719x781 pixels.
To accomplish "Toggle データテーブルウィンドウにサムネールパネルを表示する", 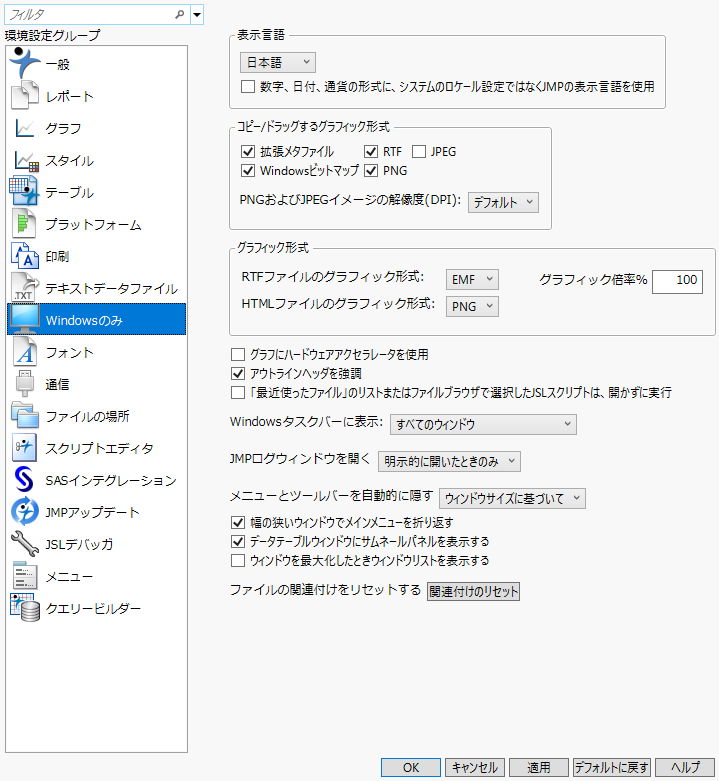I will [x=238, y=541].
